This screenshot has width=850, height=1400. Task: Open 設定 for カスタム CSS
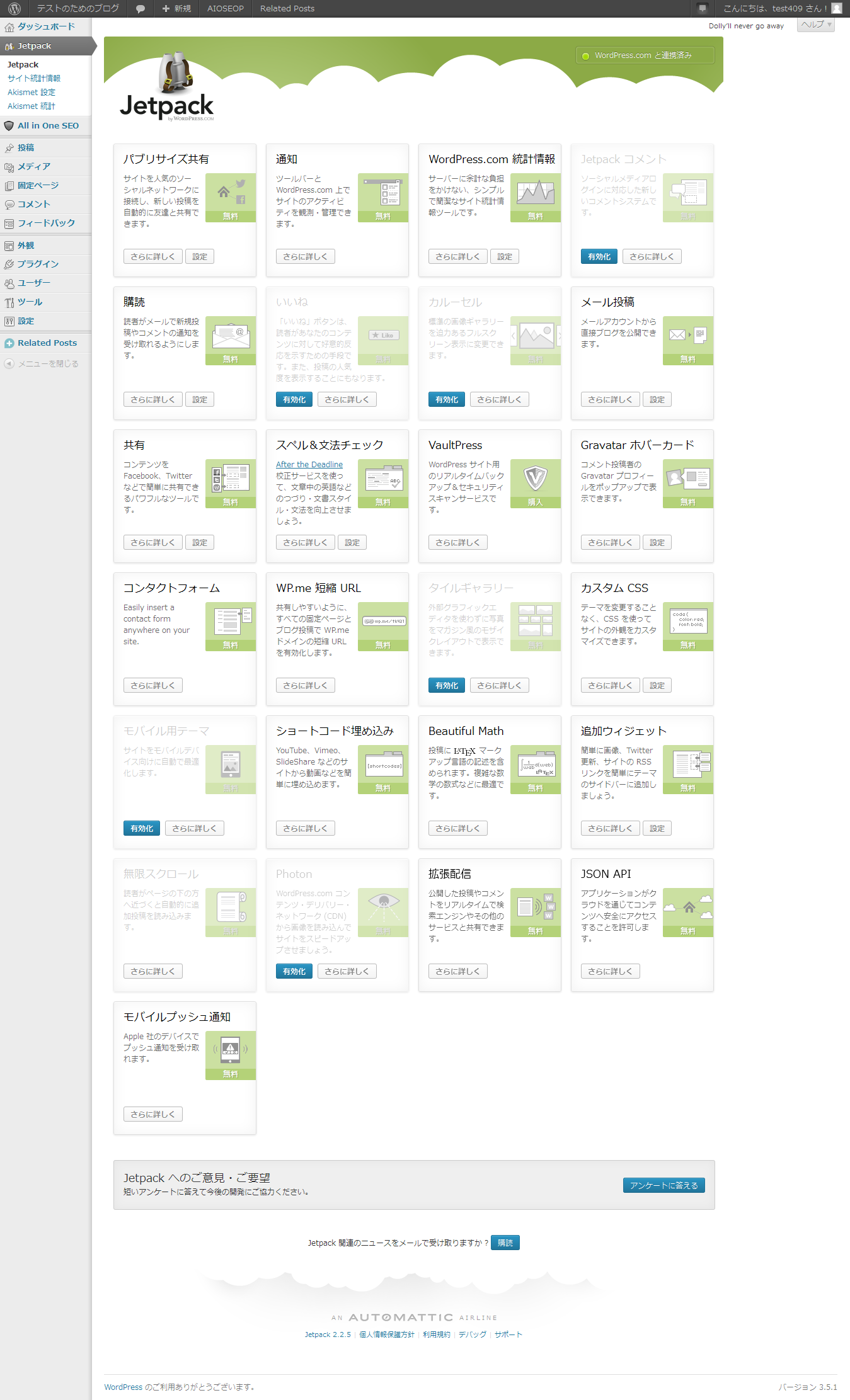(x=657, y=685)
